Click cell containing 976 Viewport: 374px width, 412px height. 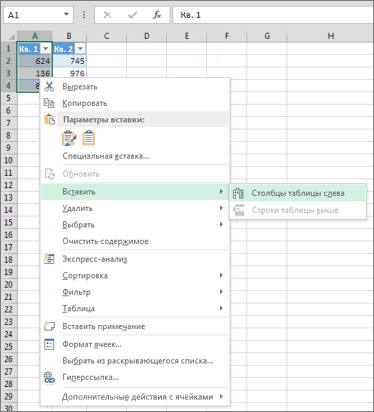tap(69, 73)
